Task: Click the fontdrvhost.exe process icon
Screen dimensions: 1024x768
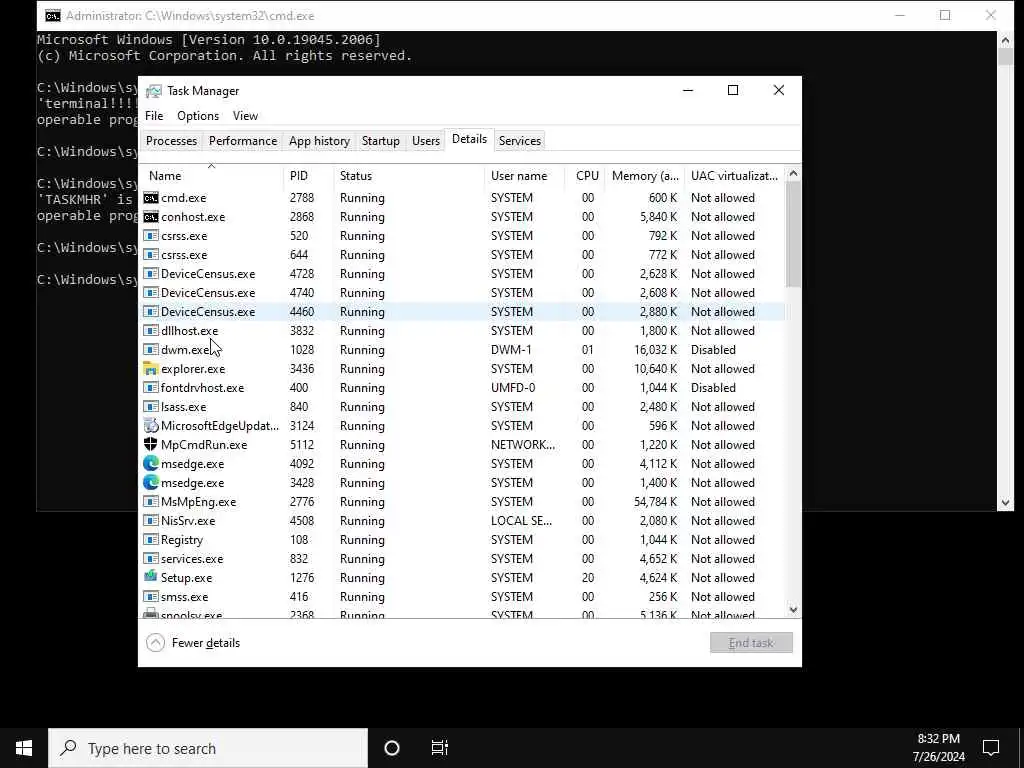Action: pos(151,387)
